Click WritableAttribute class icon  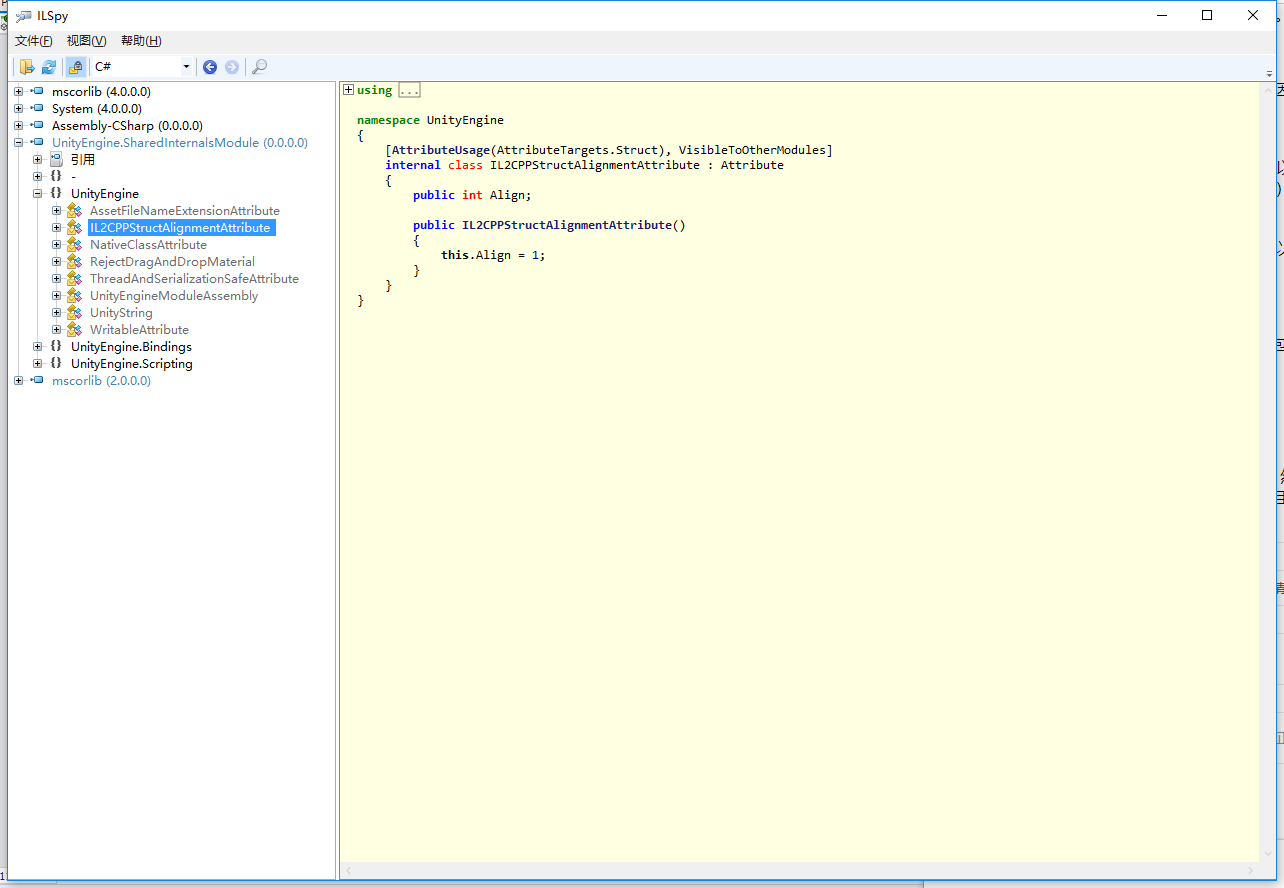[x=75, y=330]
